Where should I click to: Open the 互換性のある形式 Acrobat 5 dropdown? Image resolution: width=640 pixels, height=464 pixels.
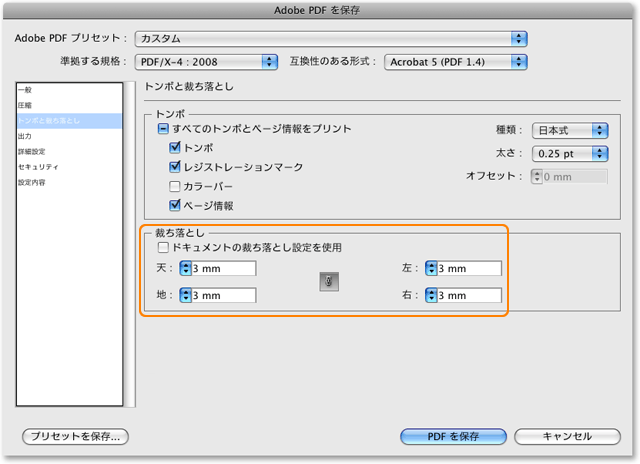click(456, 62)
